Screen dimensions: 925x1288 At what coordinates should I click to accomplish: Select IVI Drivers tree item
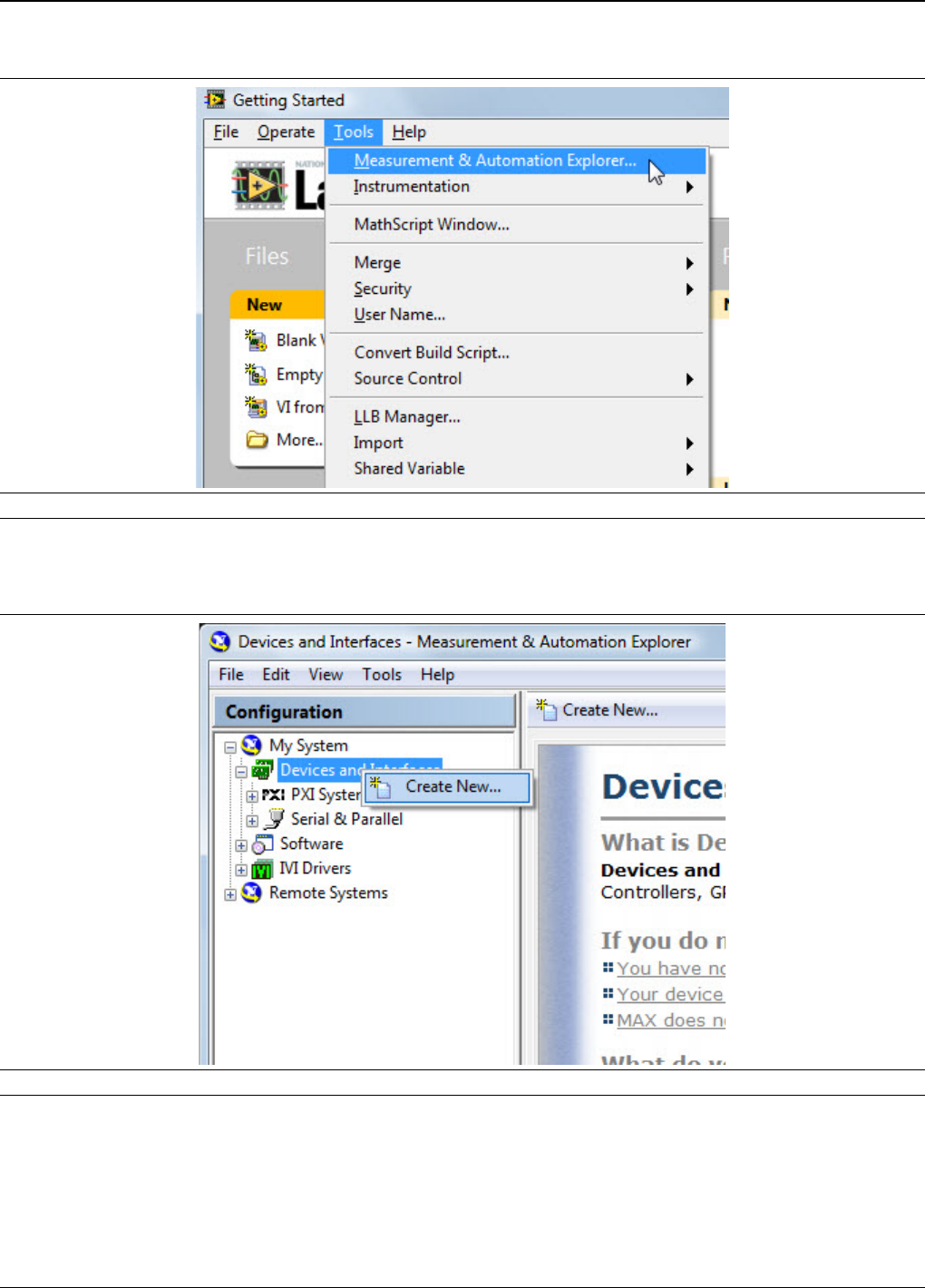point(314,868)
